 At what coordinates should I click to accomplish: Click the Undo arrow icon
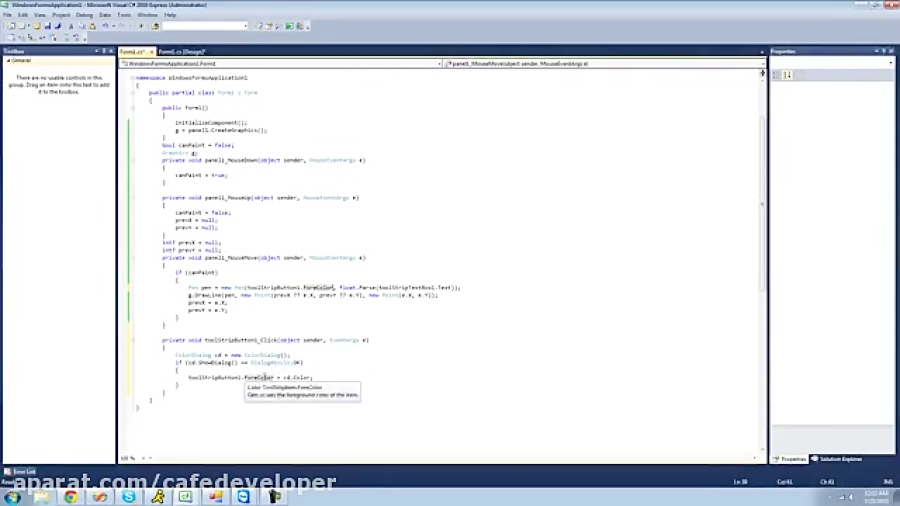coord(105,26)
